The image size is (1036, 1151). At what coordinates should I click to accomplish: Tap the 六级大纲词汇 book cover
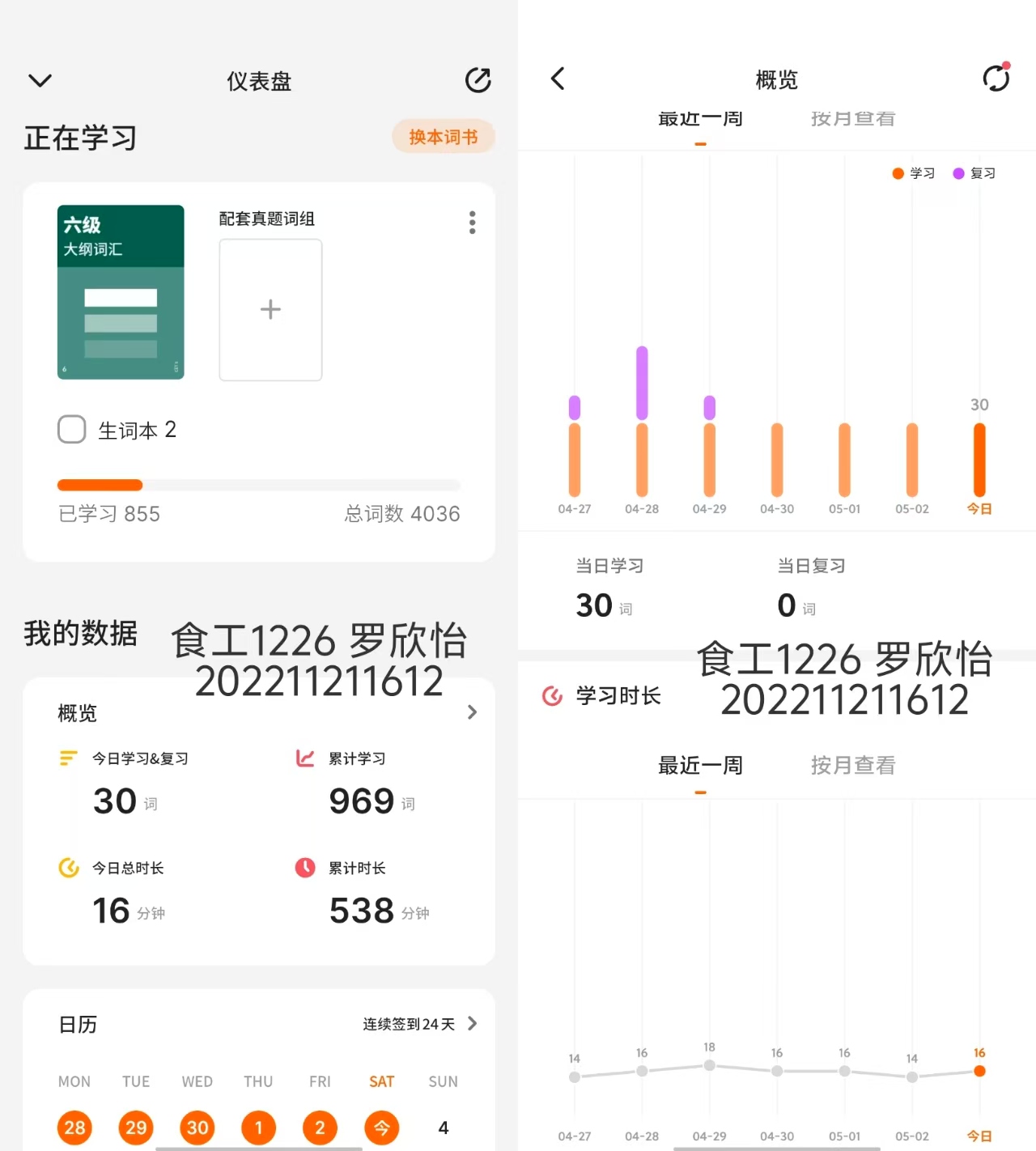pos(121,292)
